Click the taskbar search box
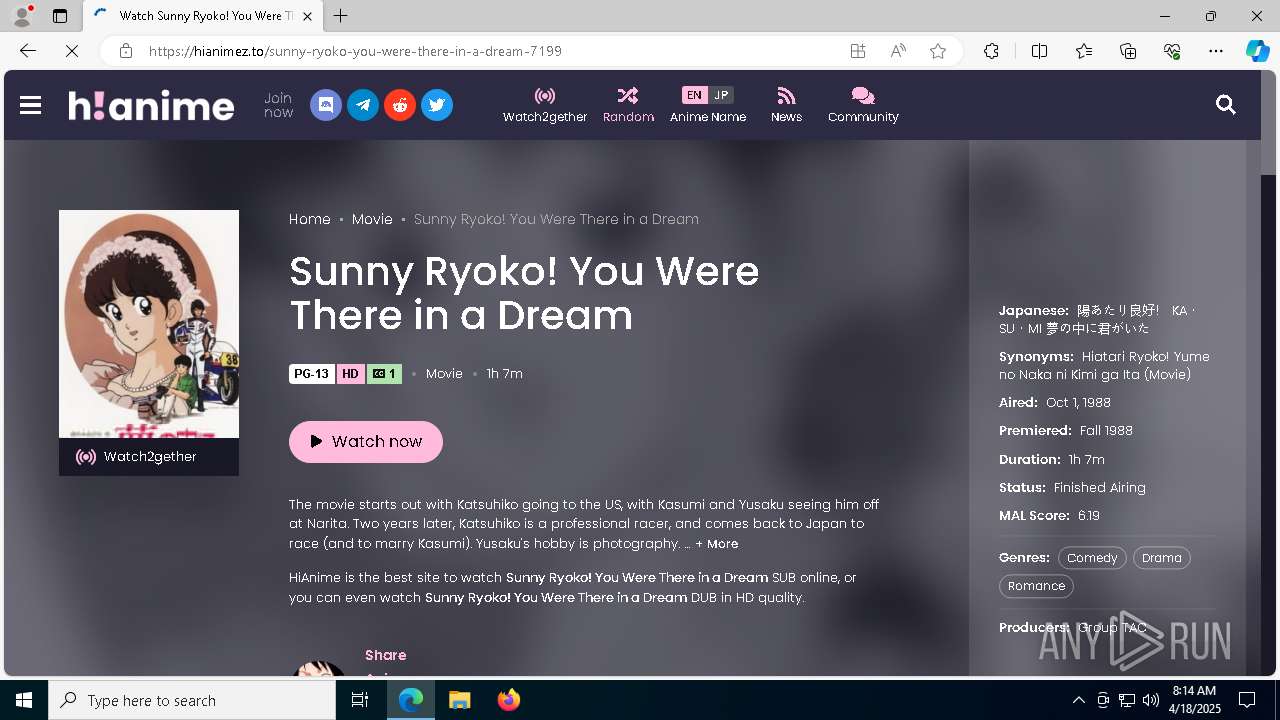 (192, 700)
